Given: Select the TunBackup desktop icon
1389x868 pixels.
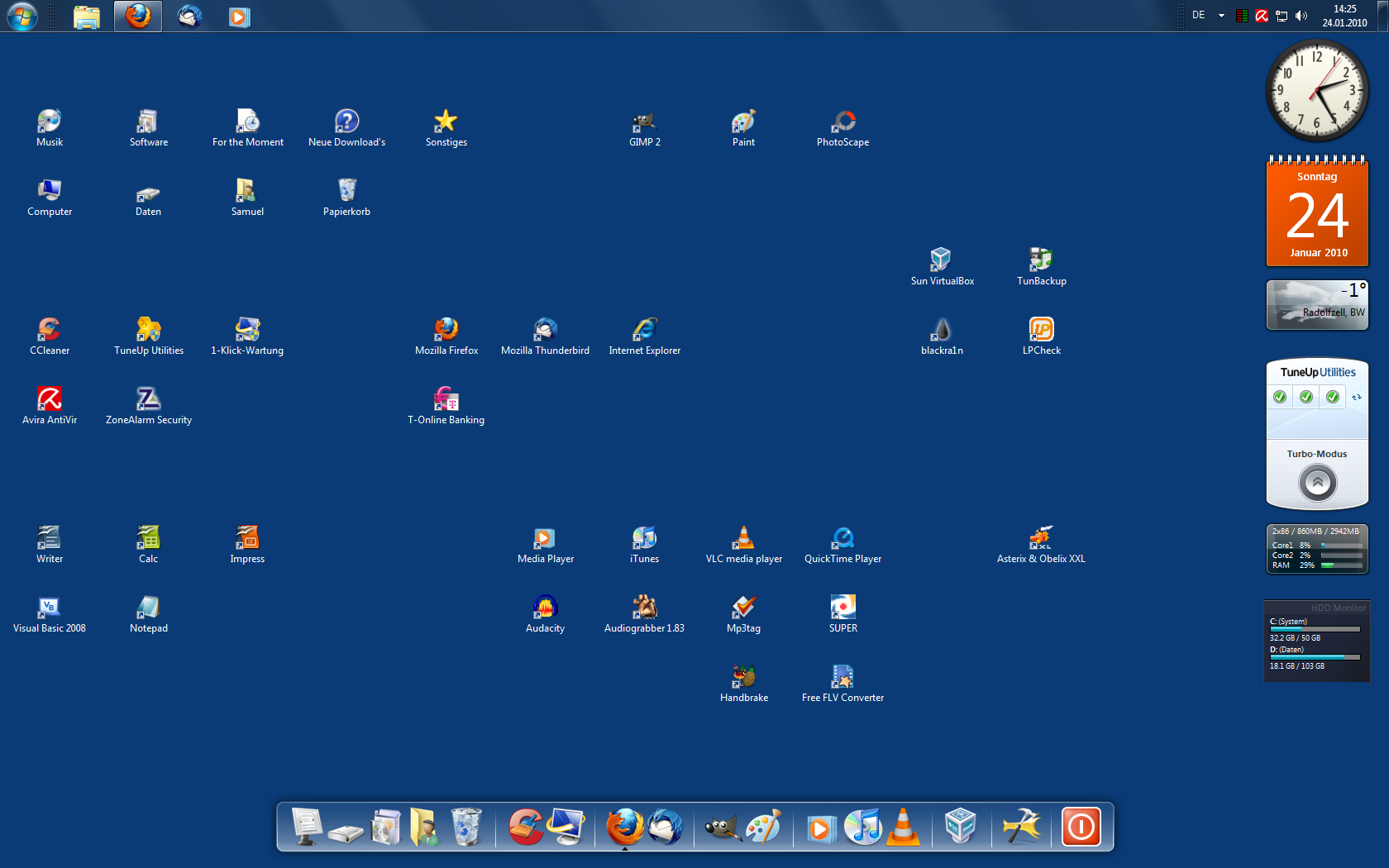Looking at the screenshot, I should click(1042, 267).
